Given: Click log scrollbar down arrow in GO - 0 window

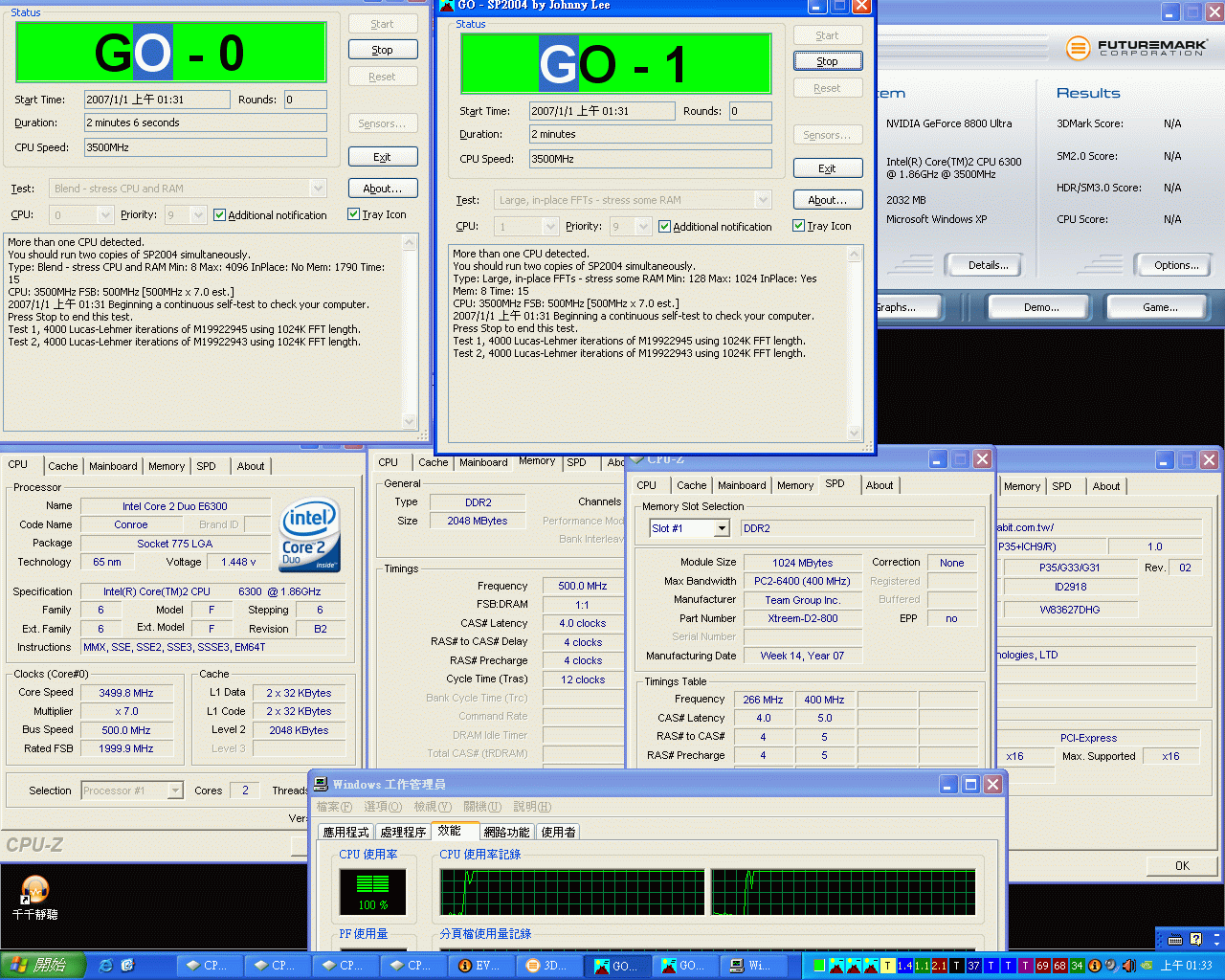Looking at the screenshot, I should click(x=410, y=421).
